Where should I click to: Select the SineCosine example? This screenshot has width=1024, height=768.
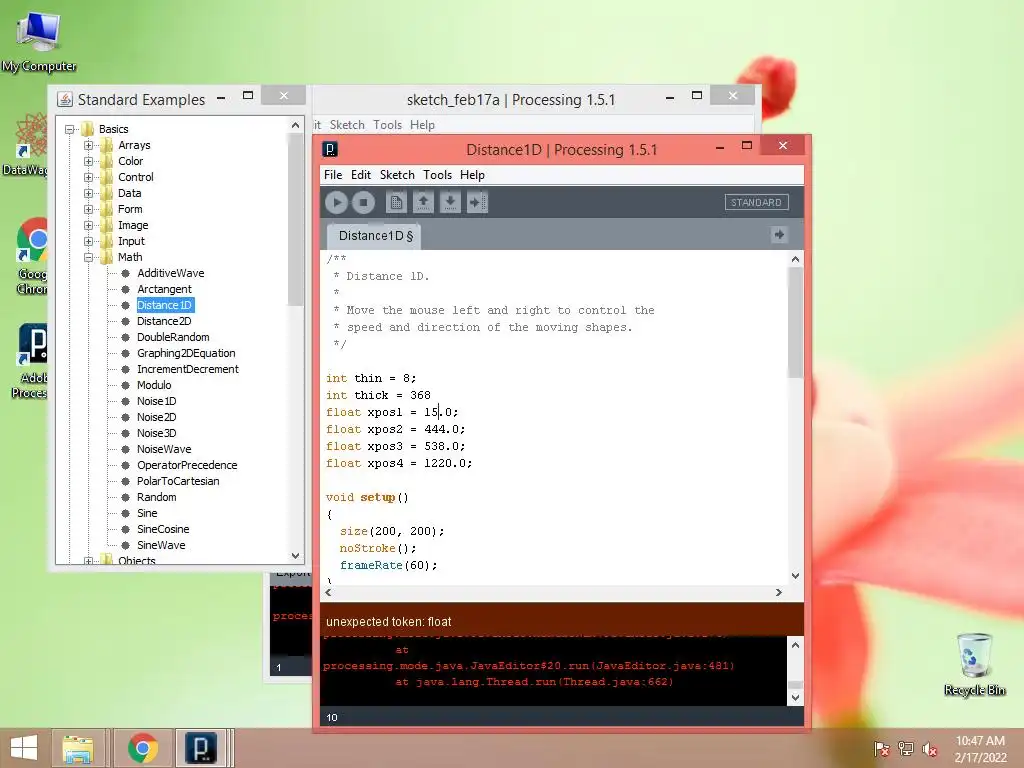coord(163,529)
